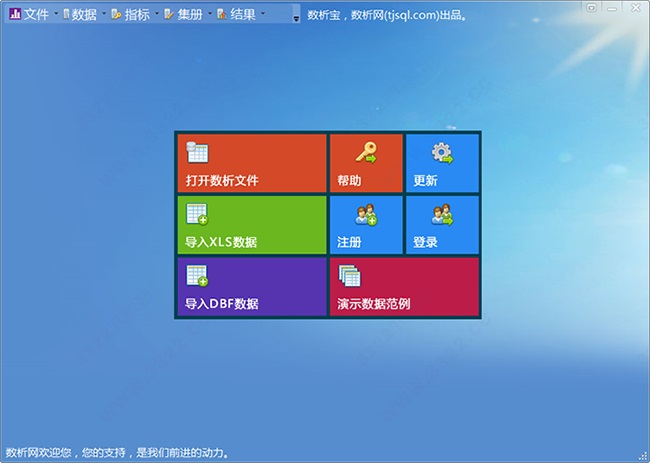Click the gear icon on 更新 tile
Viewport: 650px width, 463px height.
tap(442, 153)
